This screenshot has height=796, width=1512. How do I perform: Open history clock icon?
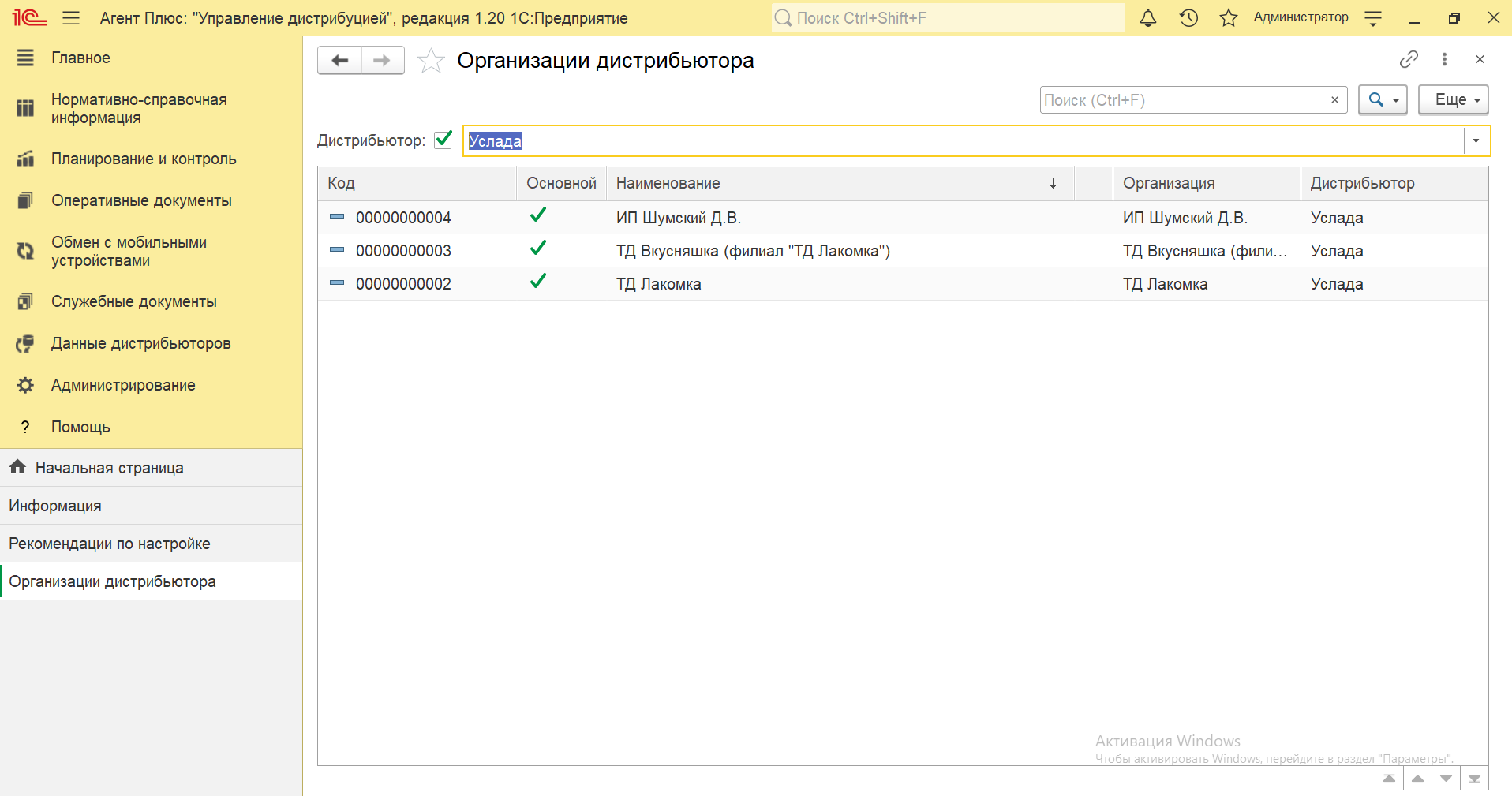[1188, 17]
